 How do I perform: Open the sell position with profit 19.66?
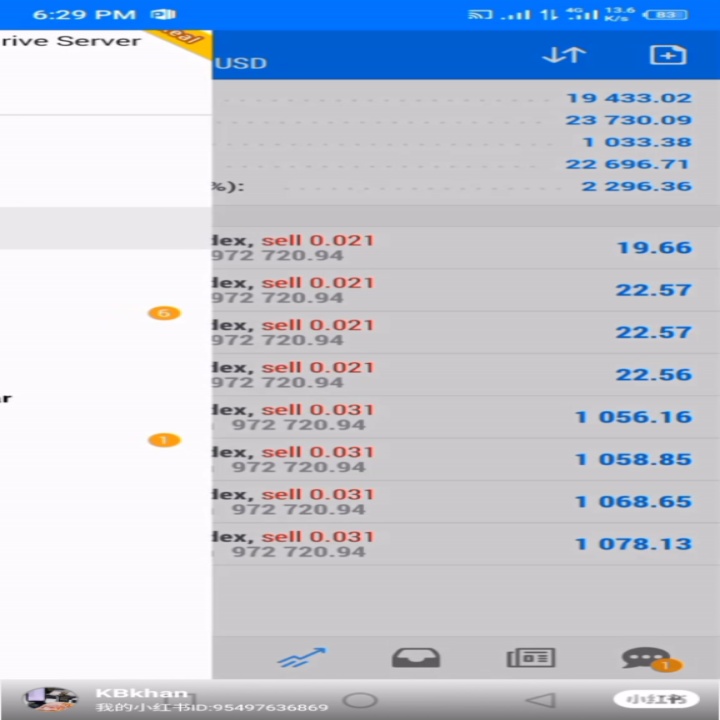point(466,248)
